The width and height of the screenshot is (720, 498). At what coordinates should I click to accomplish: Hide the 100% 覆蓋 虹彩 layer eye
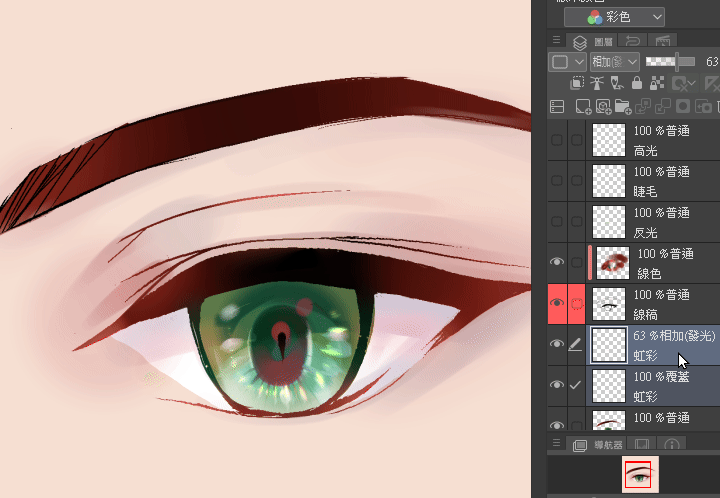click(557, 385)
